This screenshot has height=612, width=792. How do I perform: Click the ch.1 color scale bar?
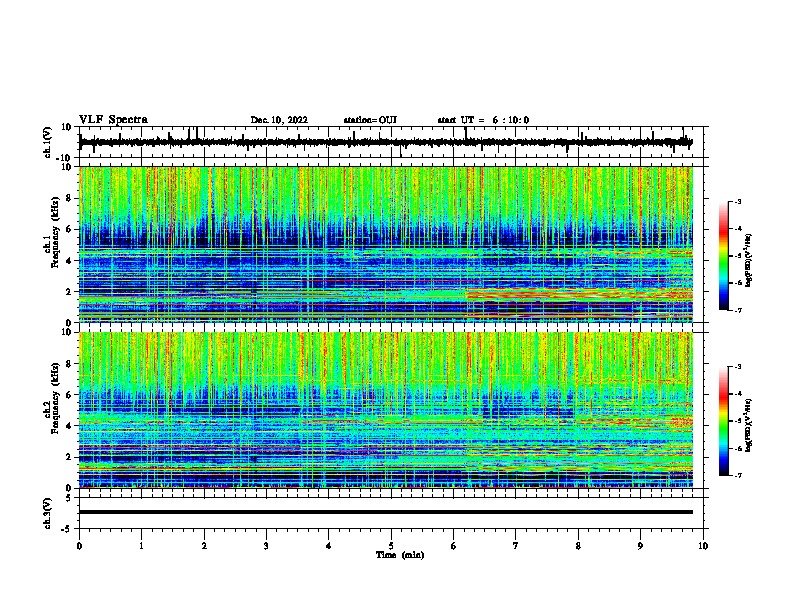723,256
